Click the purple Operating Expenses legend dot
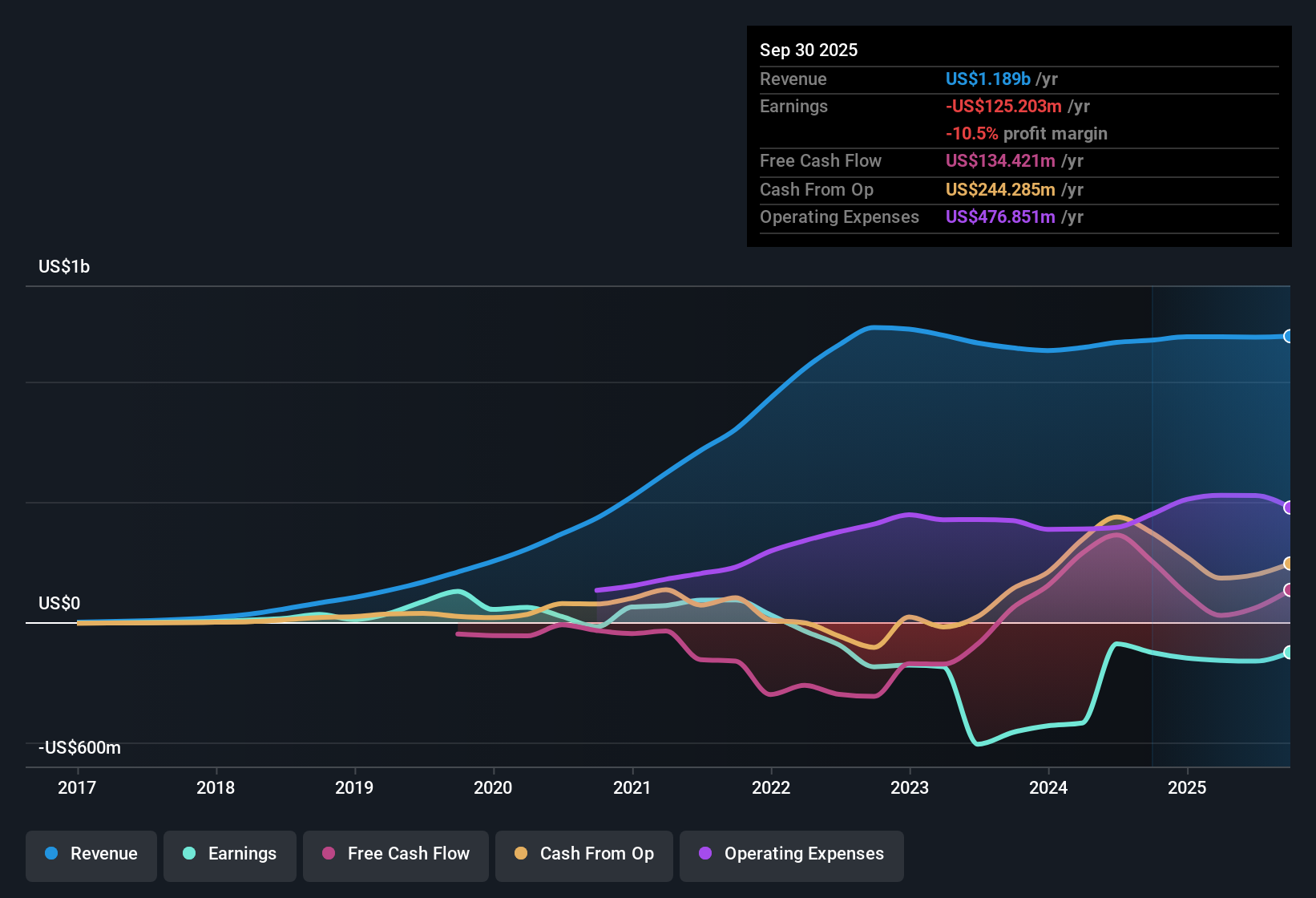Screen dimensions: 1316x898 click(x=704, y=854)
